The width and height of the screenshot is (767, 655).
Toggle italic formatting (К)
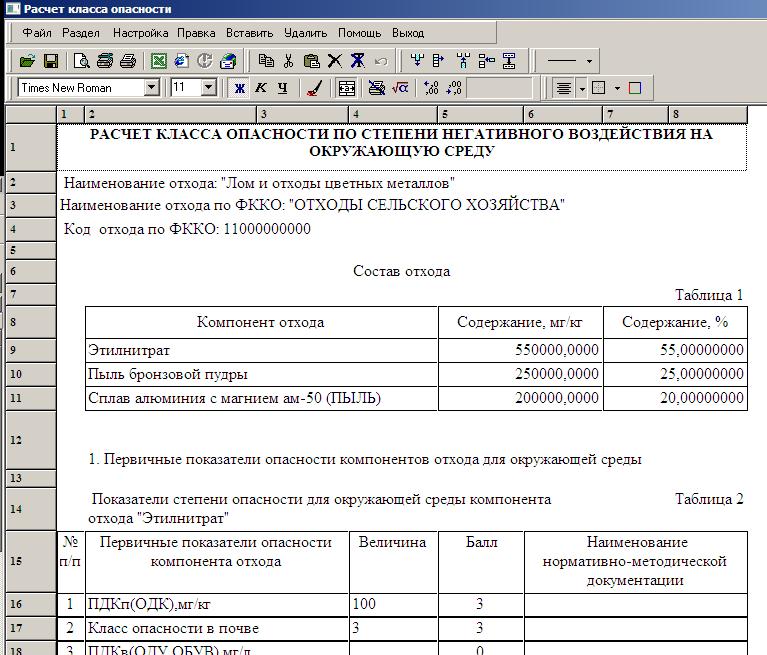(261, 88)
